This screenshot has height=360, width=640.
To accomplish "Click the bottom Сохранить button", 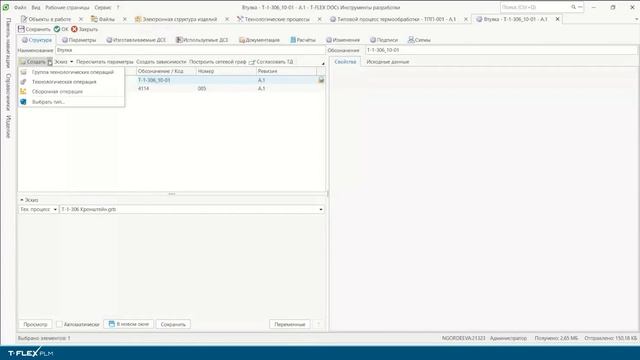I will click(173, 324).
